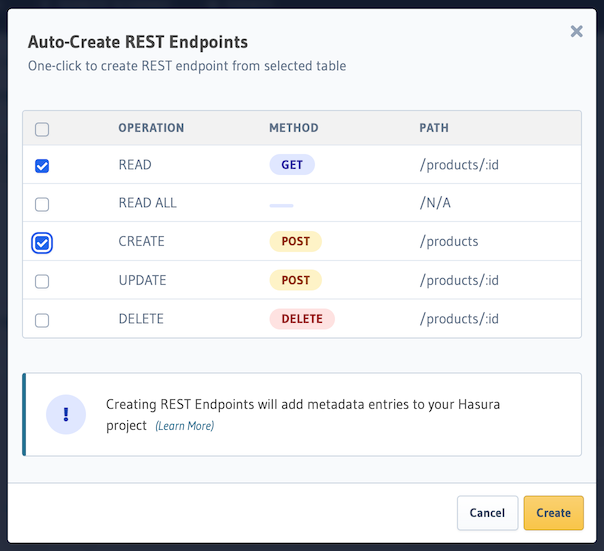
Task: Click the Cancel button
Action: point(487,513)
